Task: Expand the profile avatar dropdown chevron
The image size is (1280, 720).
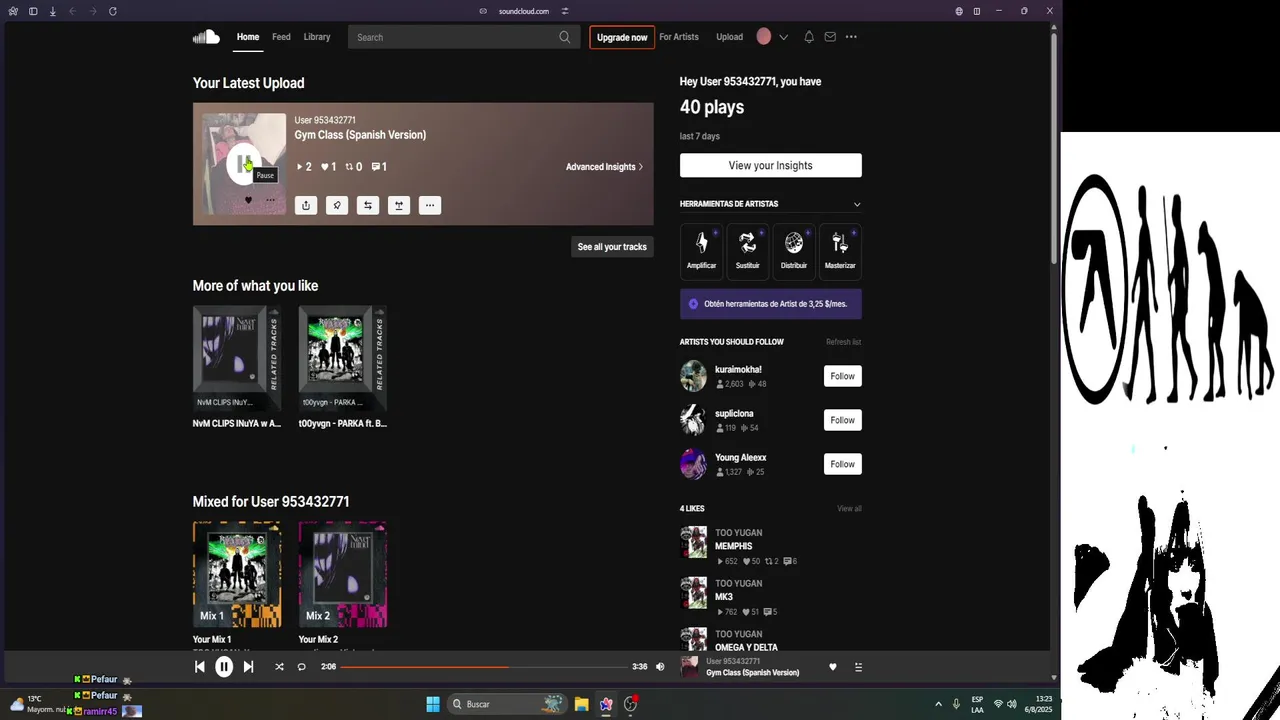Action: (x=783, y=37)
